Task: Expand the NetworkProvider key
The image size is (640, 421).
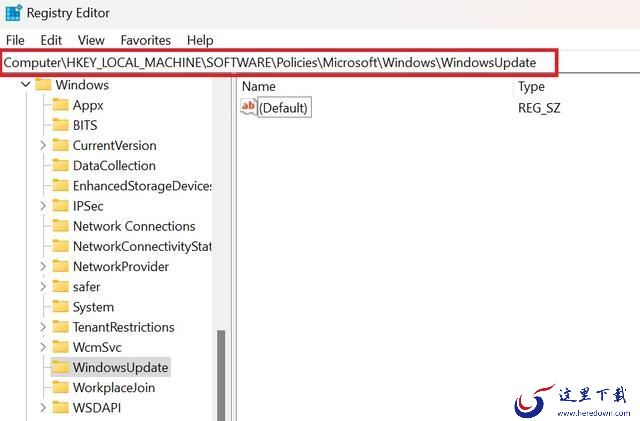Action: pyautogui.click(x=43, y=266)
